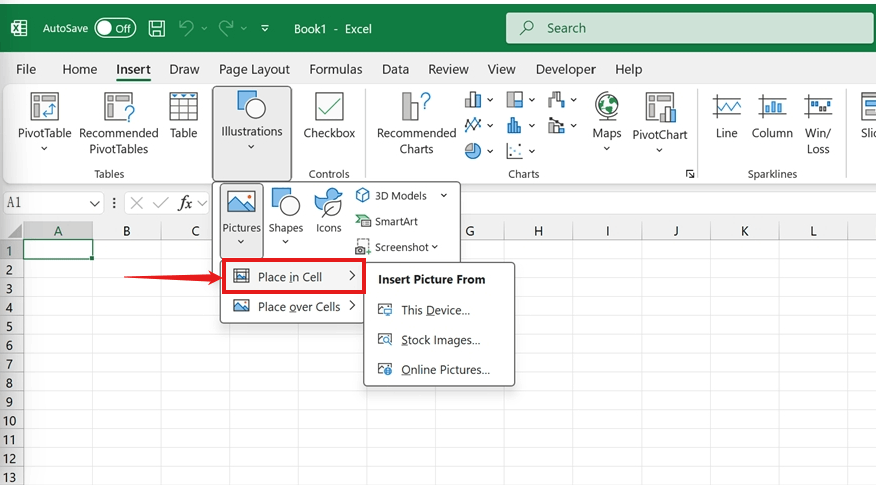
Task: Insert Recommended PivotTables
Action: 118,123
